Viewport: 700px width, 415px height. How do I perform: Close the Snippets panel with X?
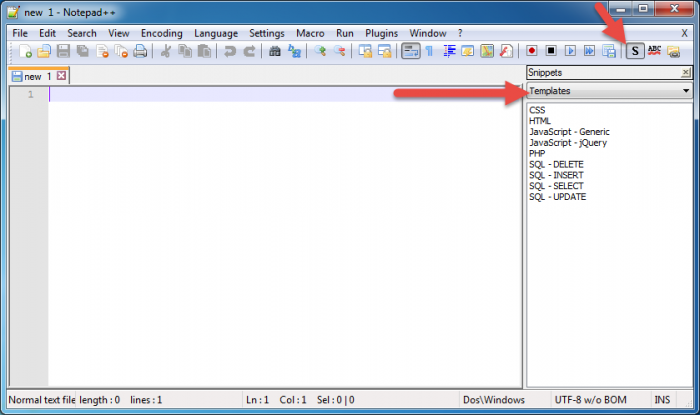click(685, 73)
